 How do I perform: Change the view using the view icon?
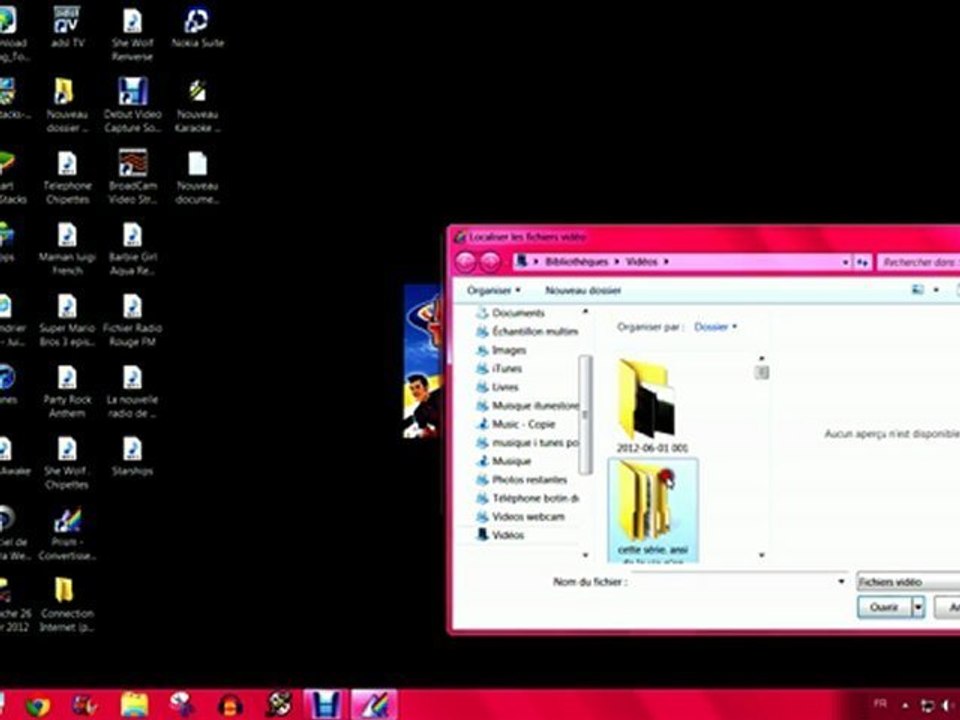pos(917,290)
